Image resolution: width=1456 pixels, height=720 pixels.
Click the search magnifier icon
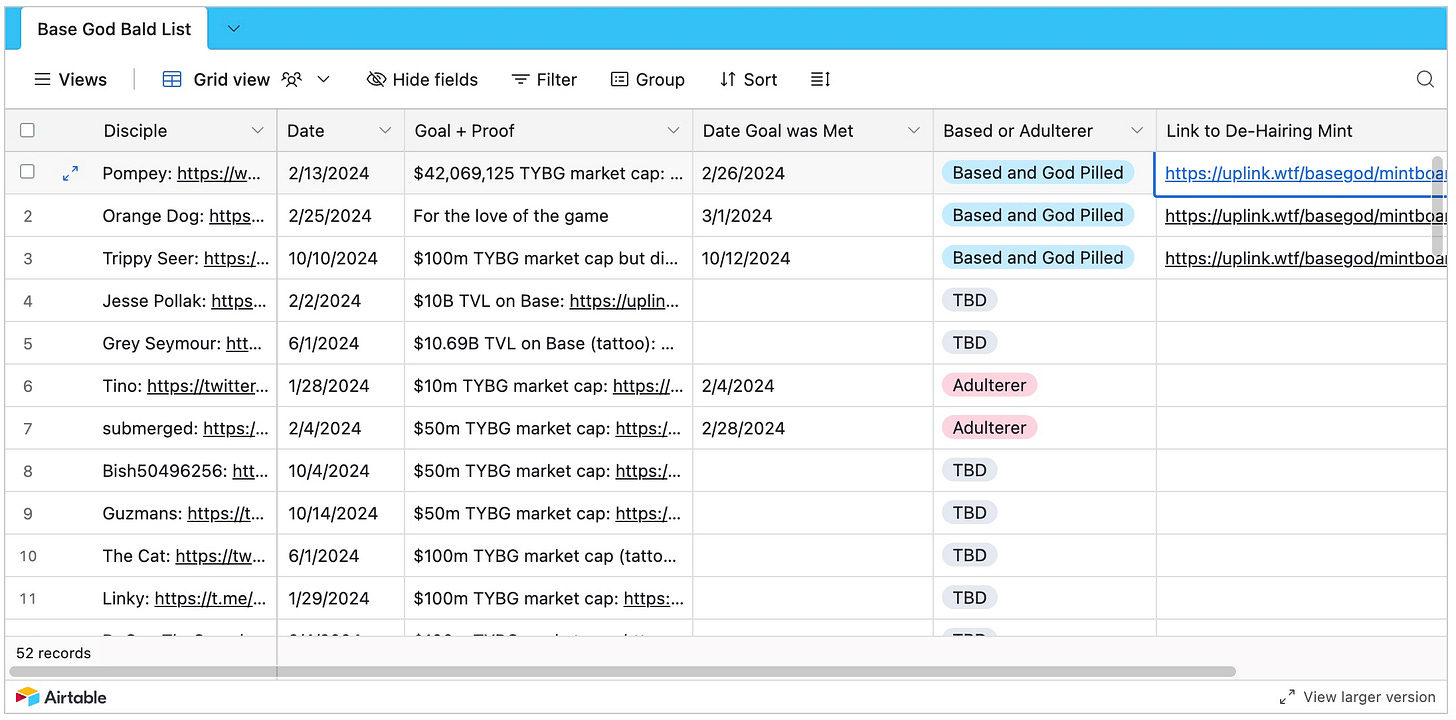tap(1425, 79)
